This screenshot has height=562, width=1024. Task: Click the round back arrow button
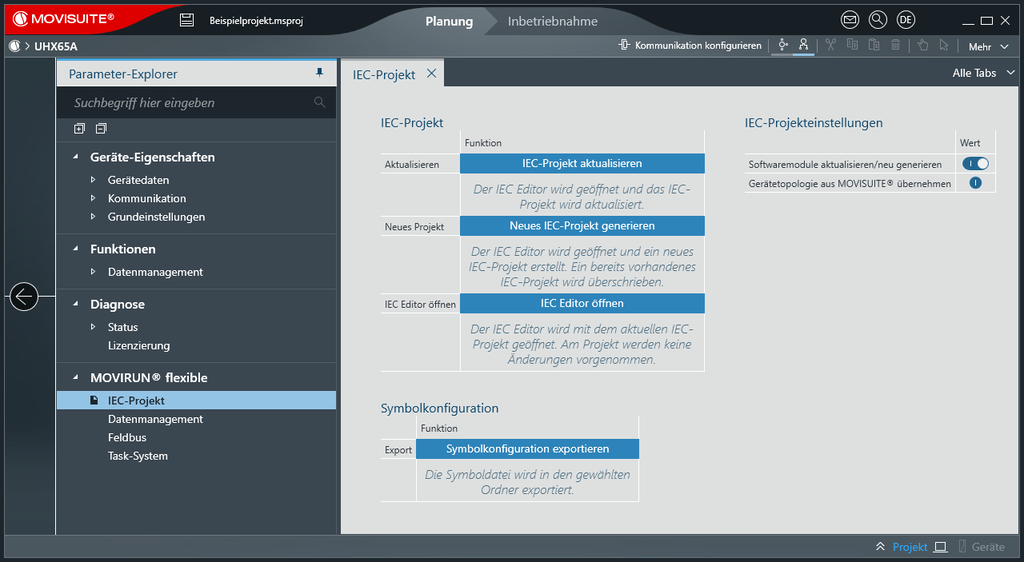[x=24, y=296]
